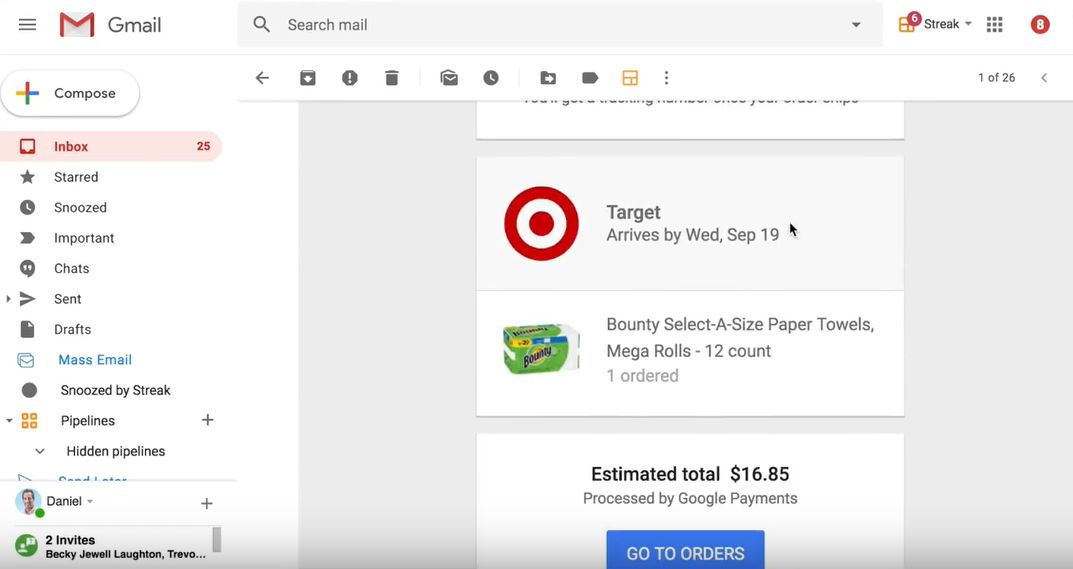The height and width of the screenshot is (569, 1073).
Task: Open the Labels tag icon
Action: (590, 77)
